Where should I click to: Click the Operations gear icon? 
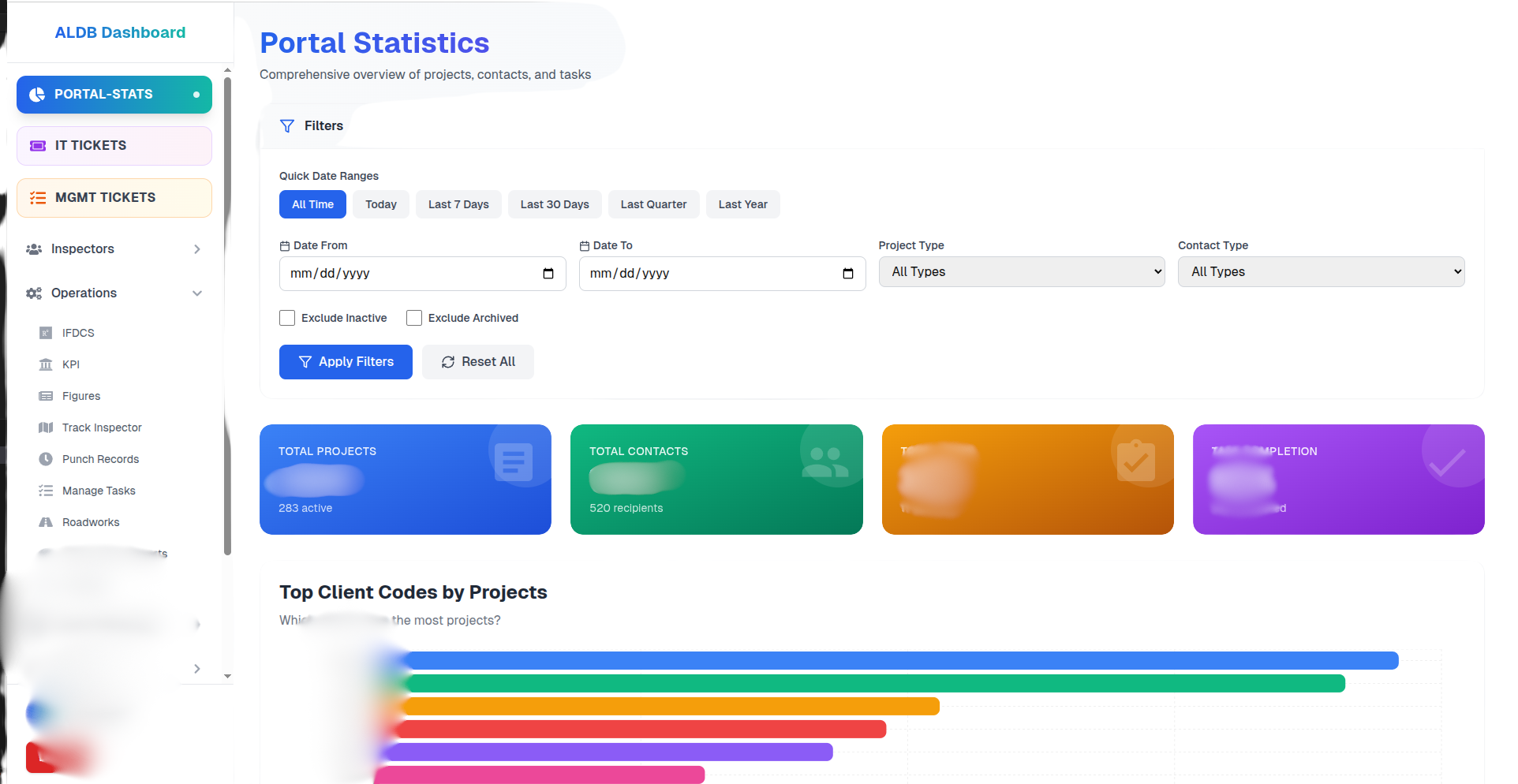pos(33,293)
